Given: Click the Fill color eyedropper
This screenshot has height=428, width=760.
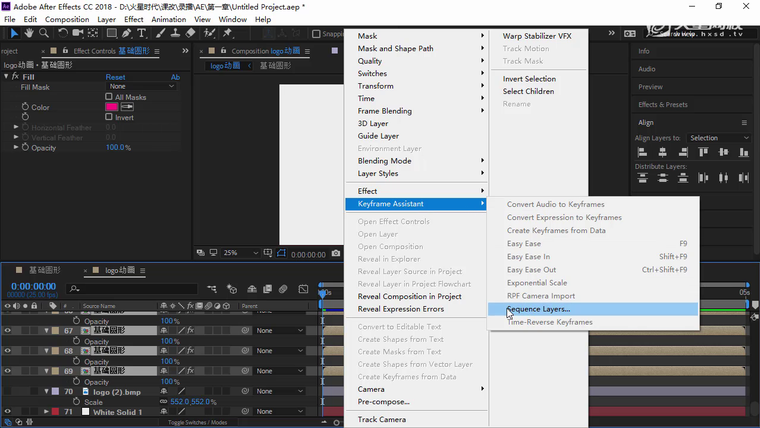Looking at the screenshot, I should pos(127,107).
